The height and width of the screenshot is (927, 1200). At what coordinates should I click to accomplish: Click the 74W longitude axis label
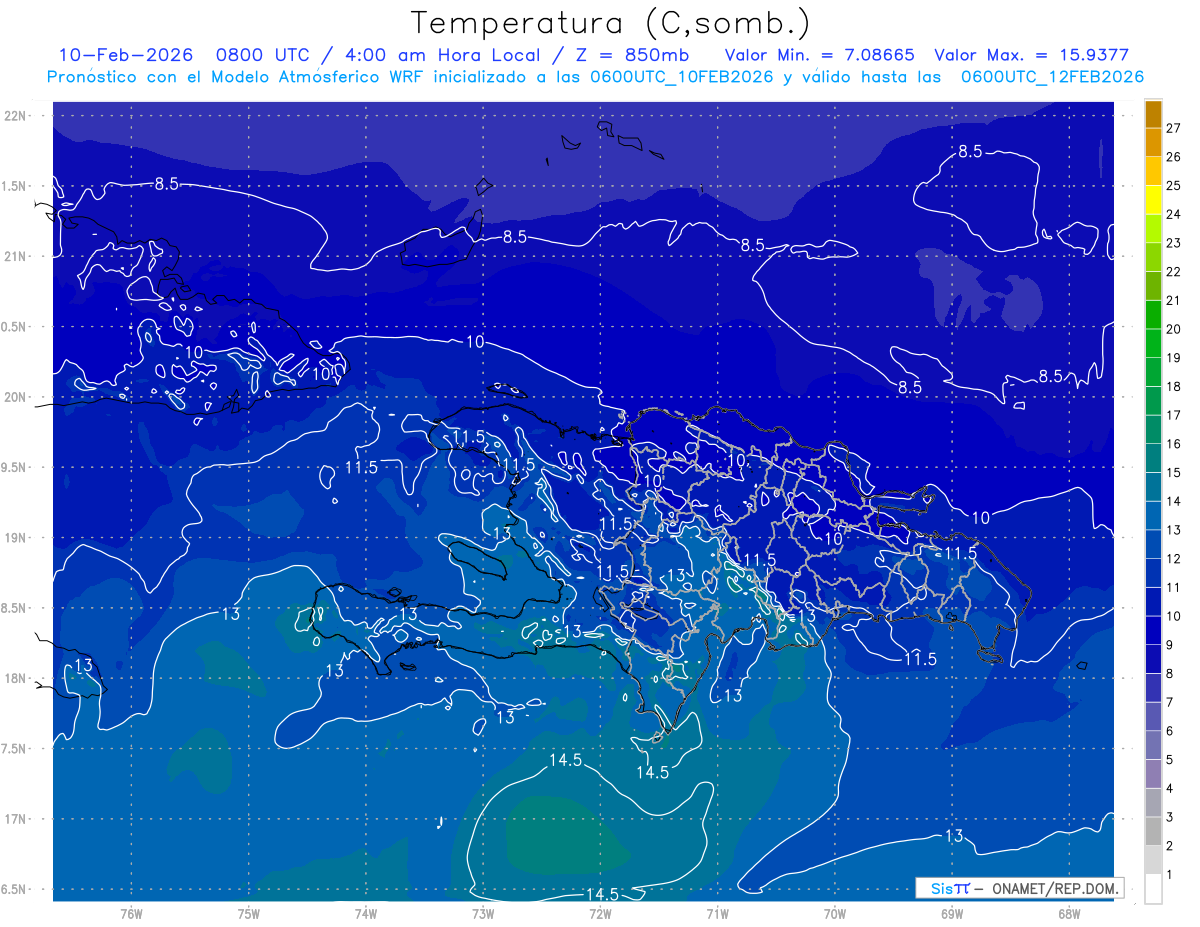click(x=365, y=913)
